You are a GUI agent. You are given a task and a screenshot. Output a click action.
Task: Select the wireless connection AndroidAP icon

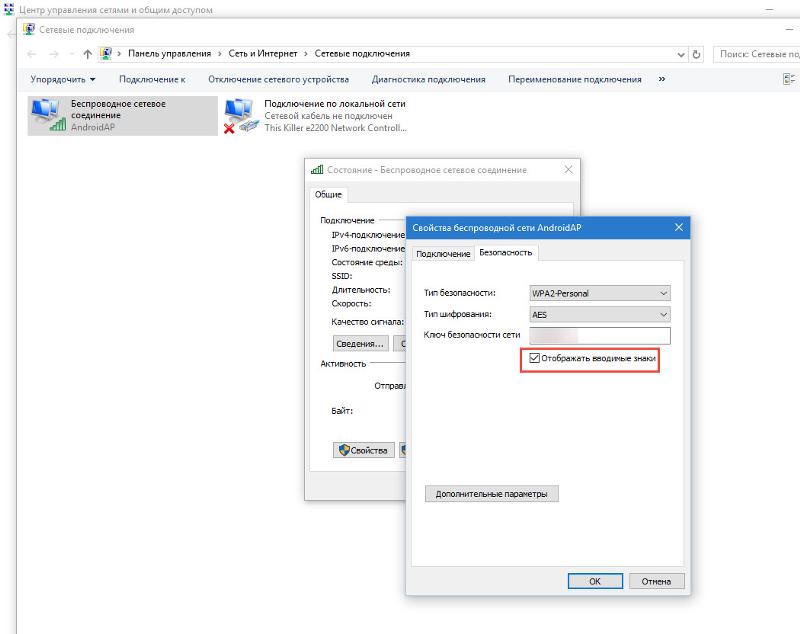coord(48,114)
